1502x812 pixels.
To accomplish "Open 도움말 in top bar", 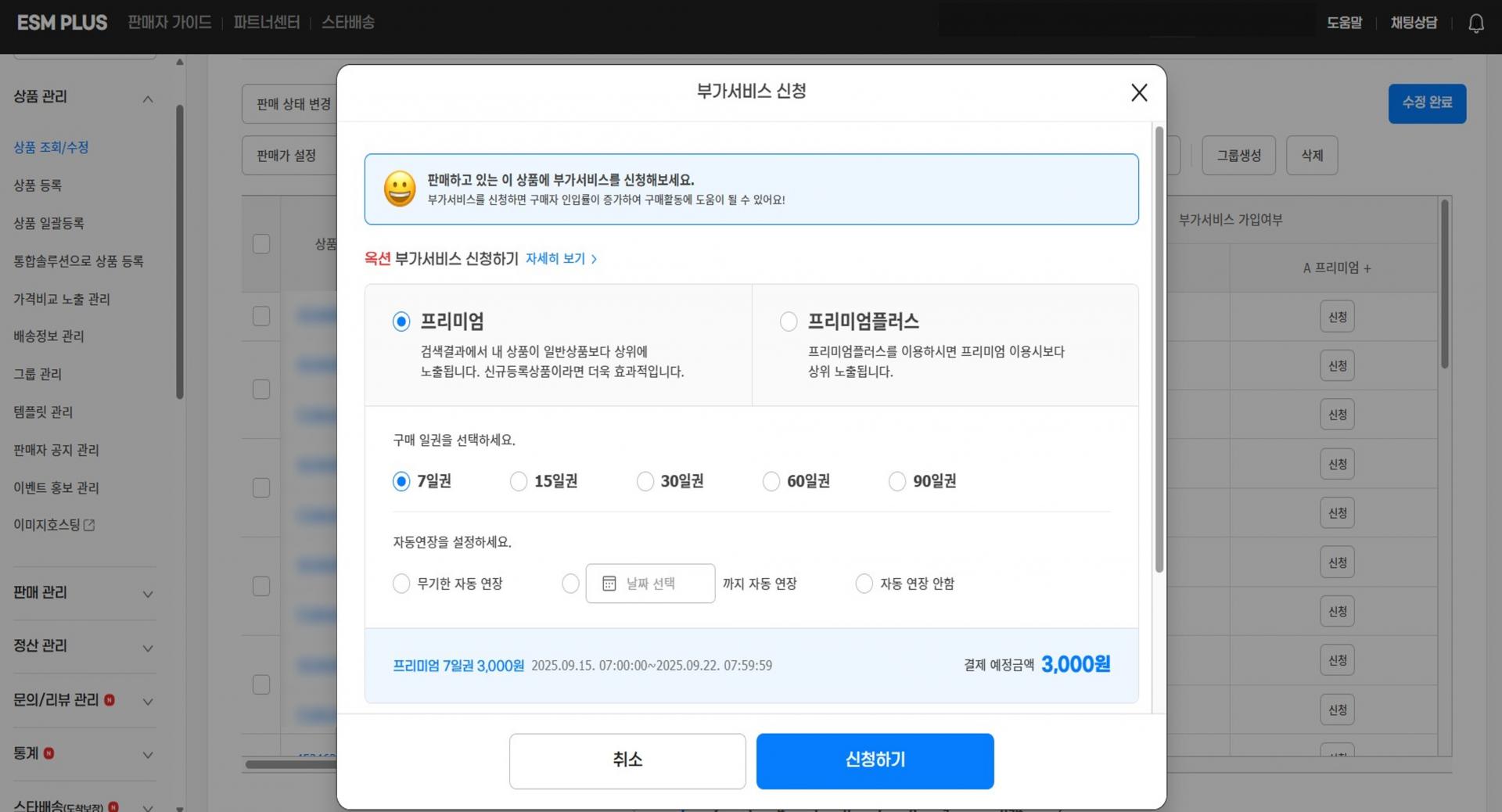I will [x=1344, y=23].
